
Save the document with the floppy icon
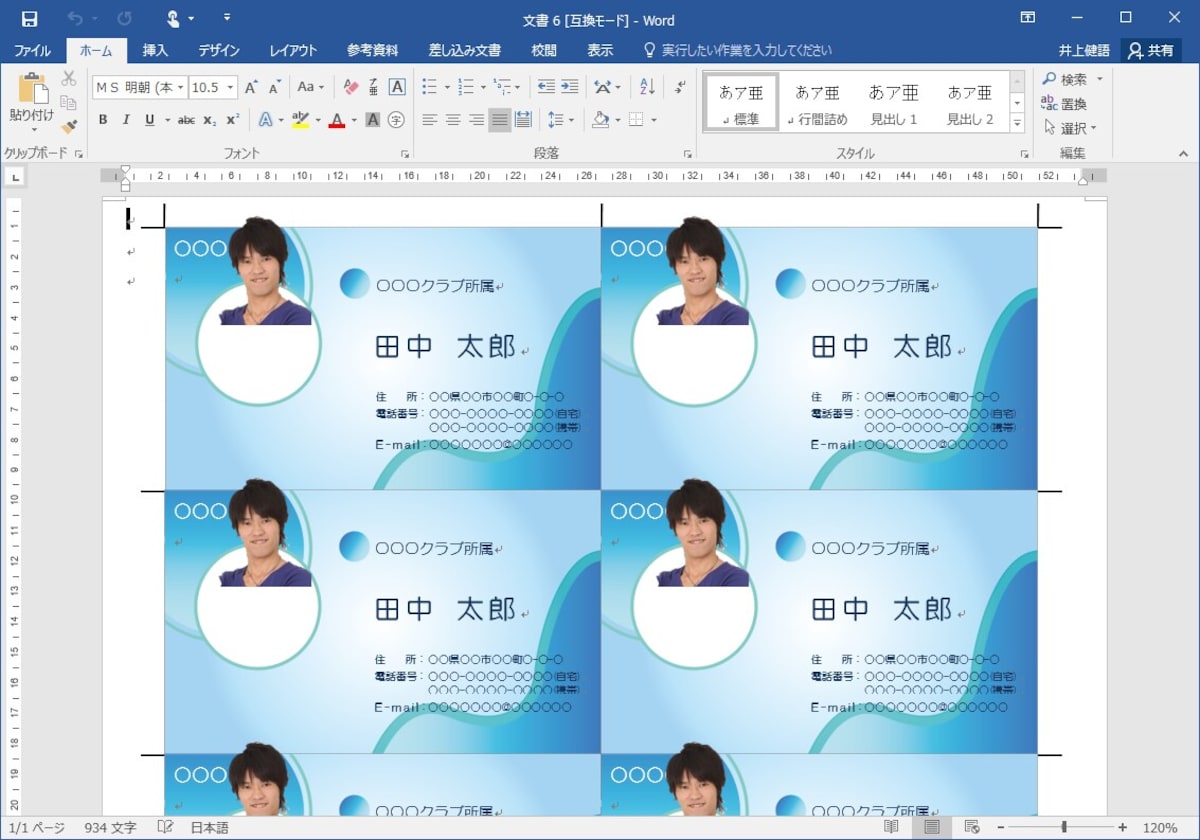(29, 19)
